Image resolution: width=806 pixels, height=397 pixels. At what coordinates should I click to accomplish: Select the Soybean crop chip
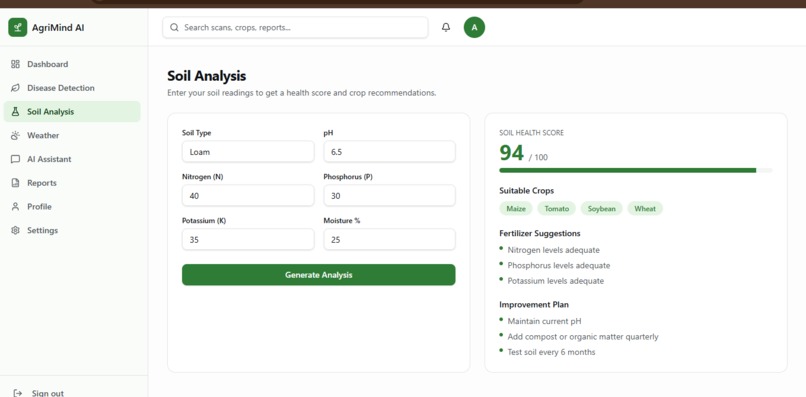click(x=601, y=208)
